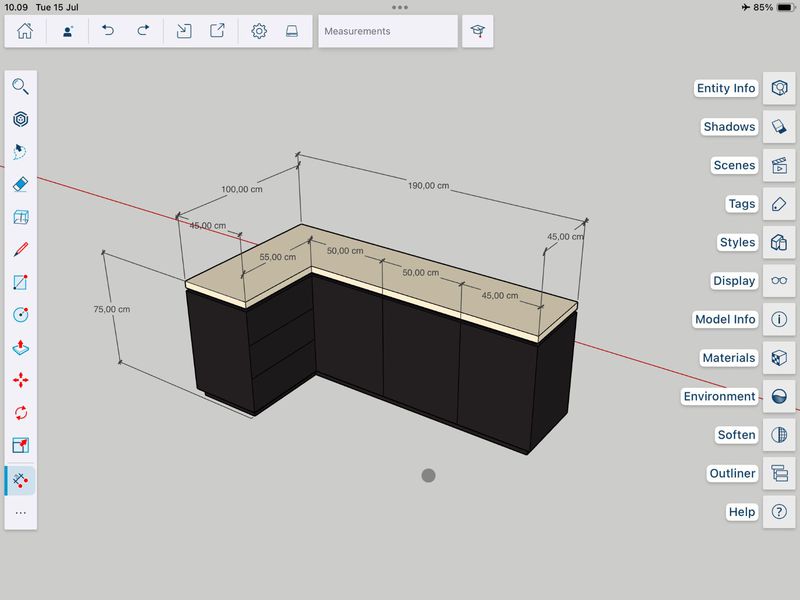Select the Pencil line tool
The height and width of the screenshot is (600, 800).
20,249
